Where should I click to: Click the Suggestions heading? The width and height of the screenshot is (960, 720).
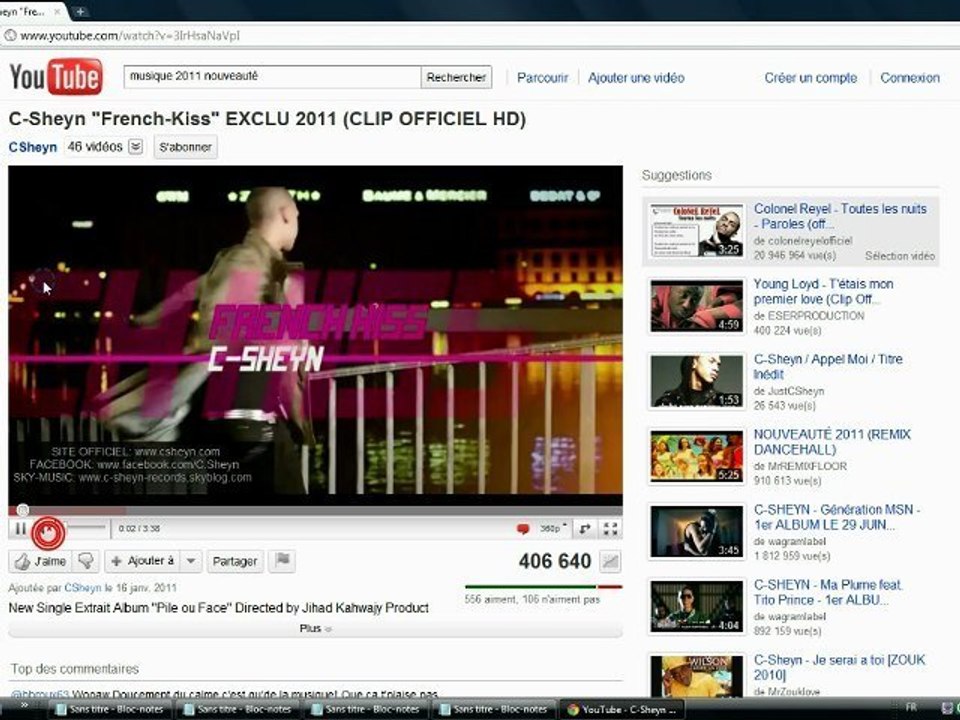[x=677, y=175]
